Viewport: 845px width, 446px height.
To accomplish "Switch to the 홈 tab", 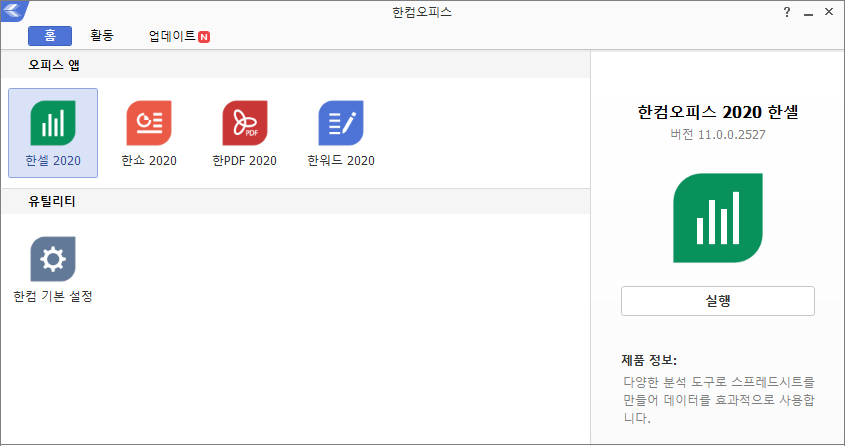I will click(50, 36).
